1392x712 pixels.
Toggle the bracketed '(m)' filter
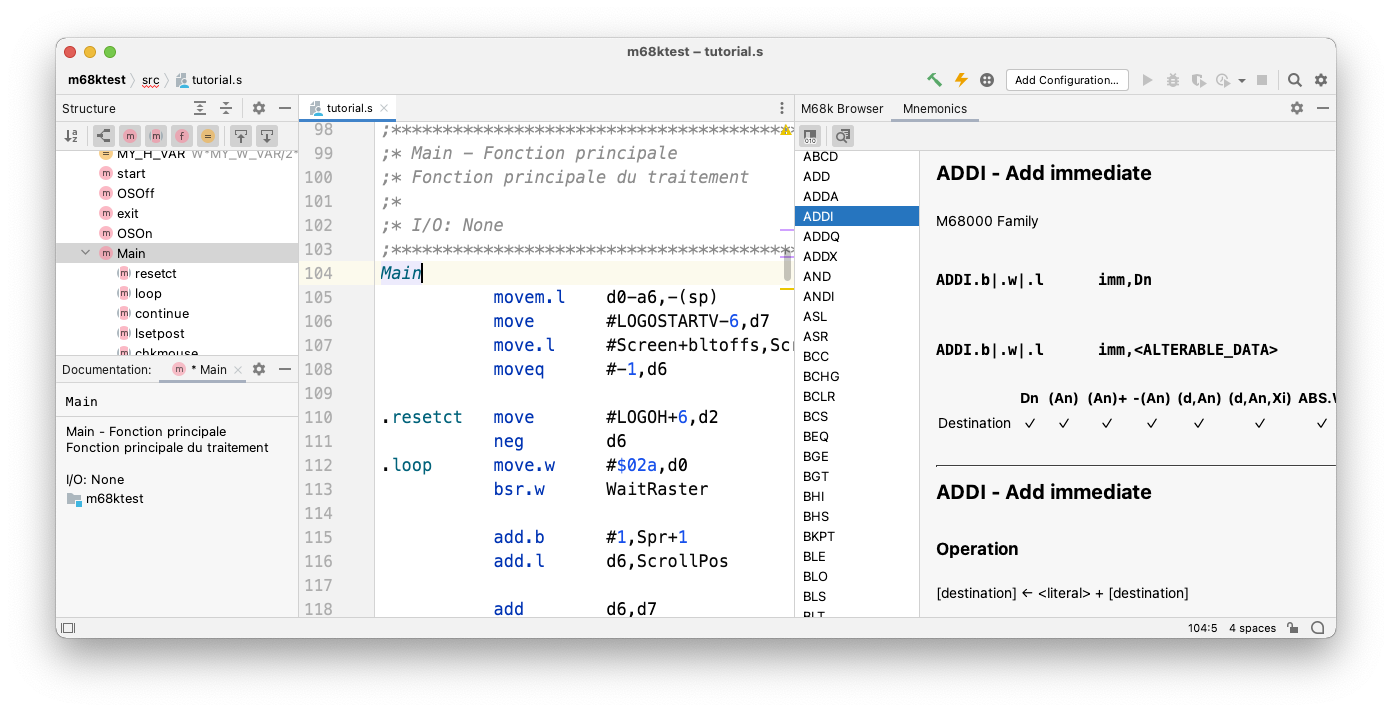coord(156,136)
